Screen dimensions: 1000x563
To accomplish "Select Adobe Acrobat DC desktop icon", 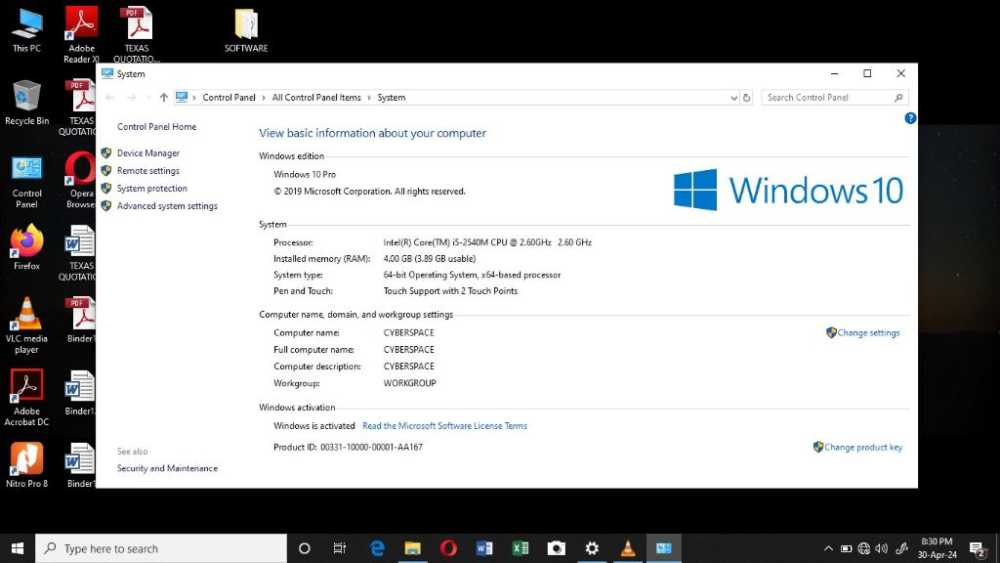I will 26,398.
